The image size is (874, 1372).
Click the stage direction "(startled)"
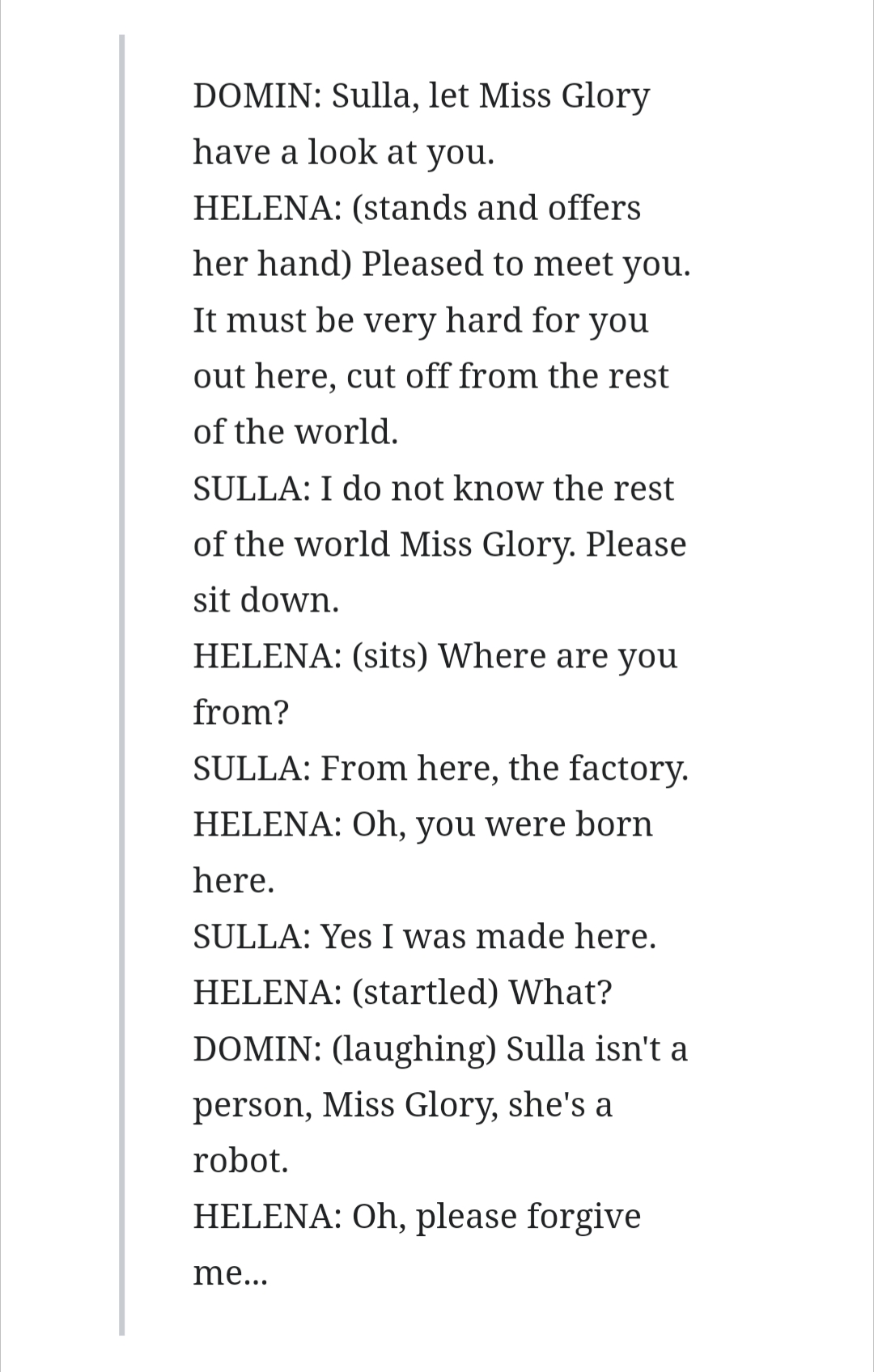[425, 992]
